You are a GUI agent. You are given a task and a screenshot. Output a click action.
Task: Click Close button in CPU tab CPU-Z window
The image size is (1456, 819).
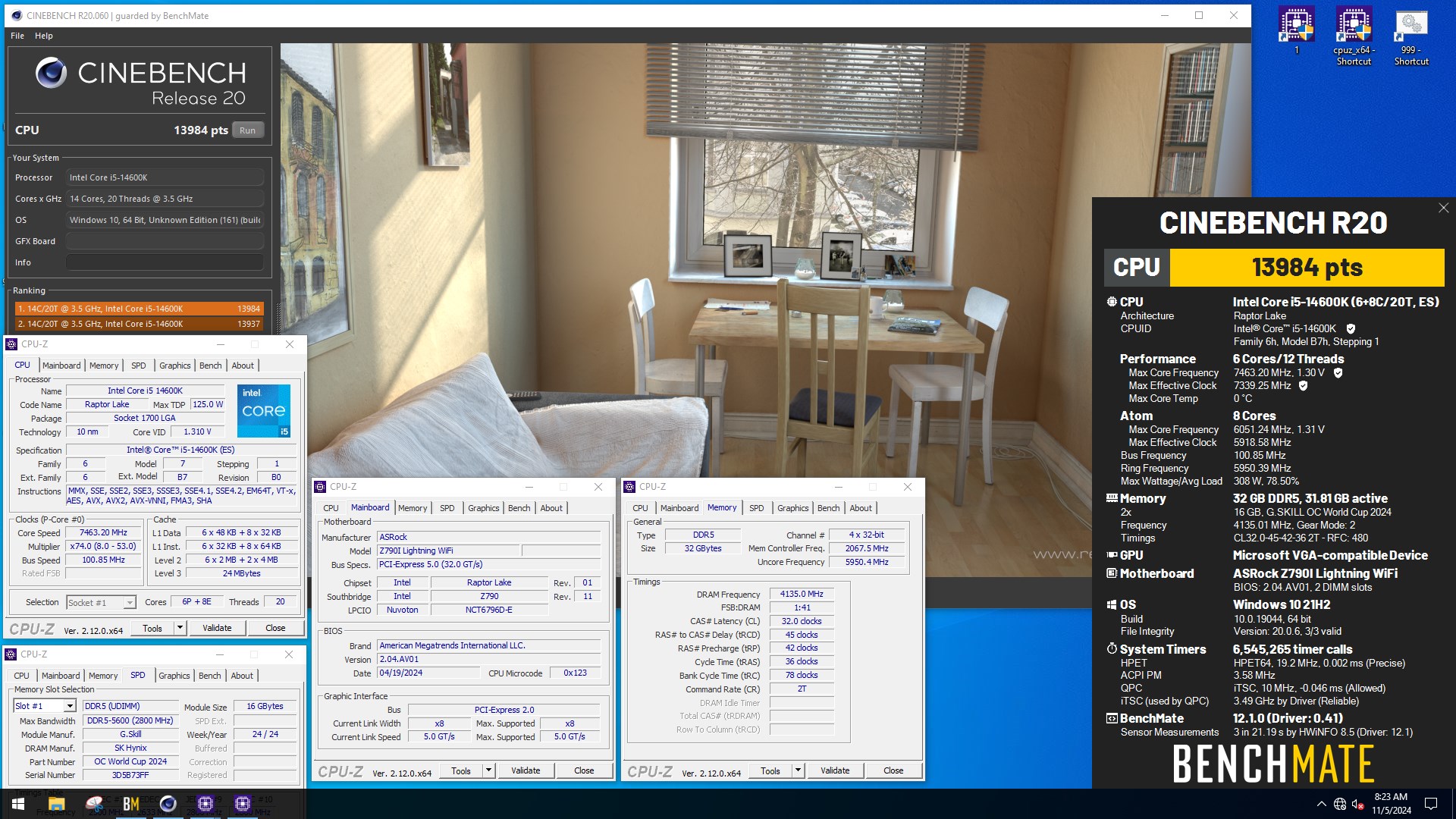point(275,628)
